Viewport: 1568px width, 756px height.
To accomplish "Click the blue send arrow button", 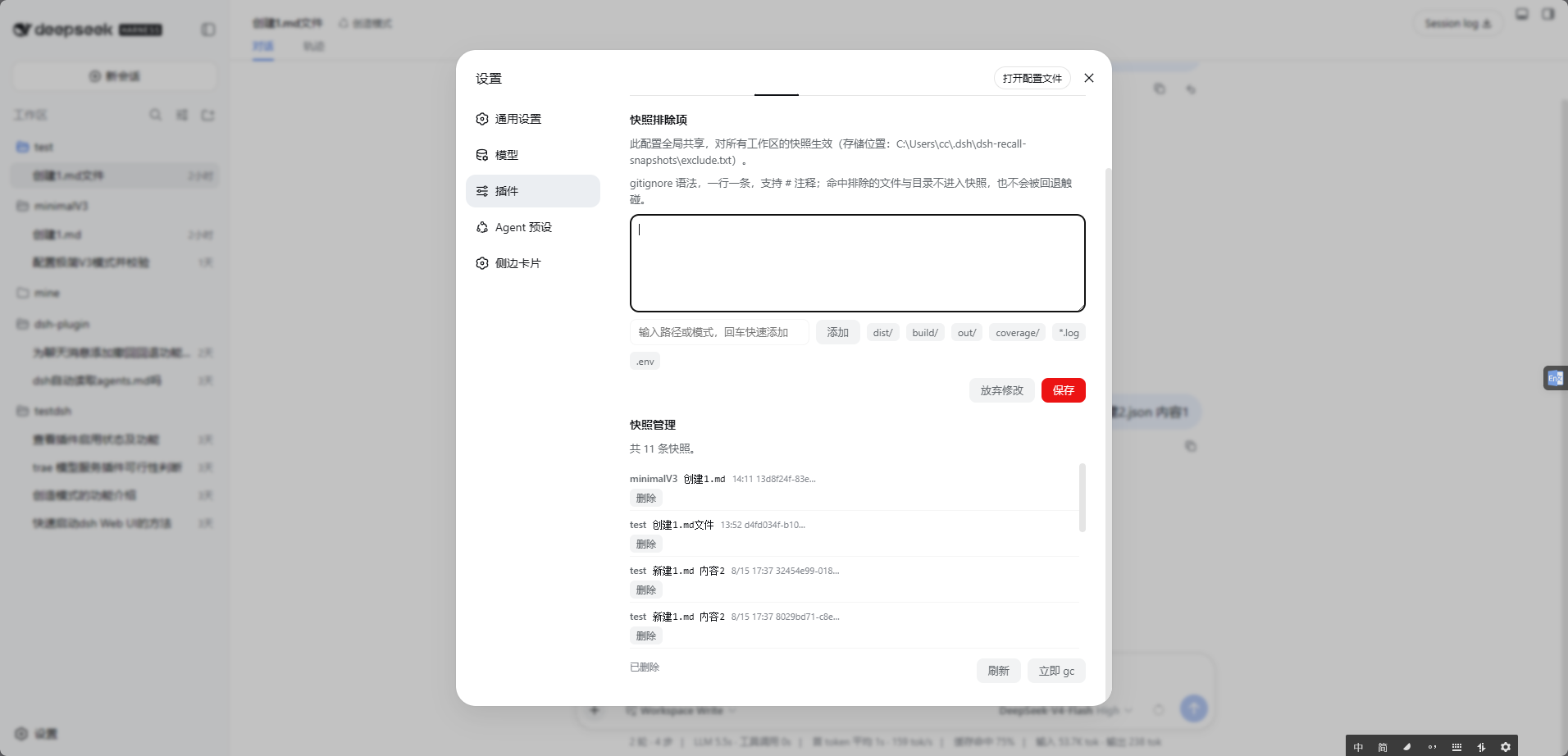I will tap(1193, 708).
